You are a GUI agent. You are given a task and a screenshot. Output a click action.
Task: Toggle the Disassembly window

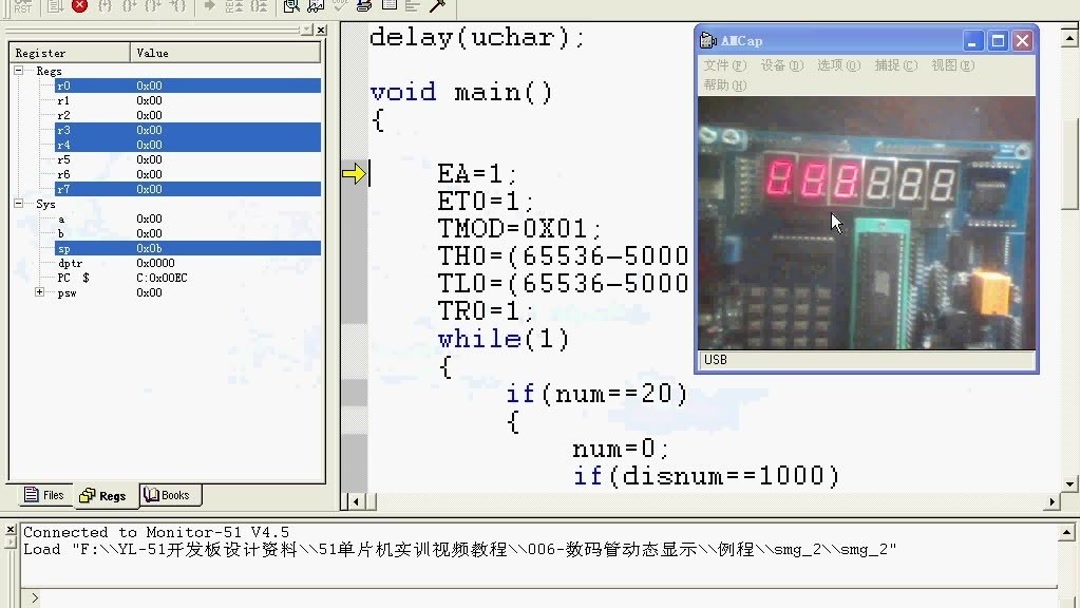290,7
